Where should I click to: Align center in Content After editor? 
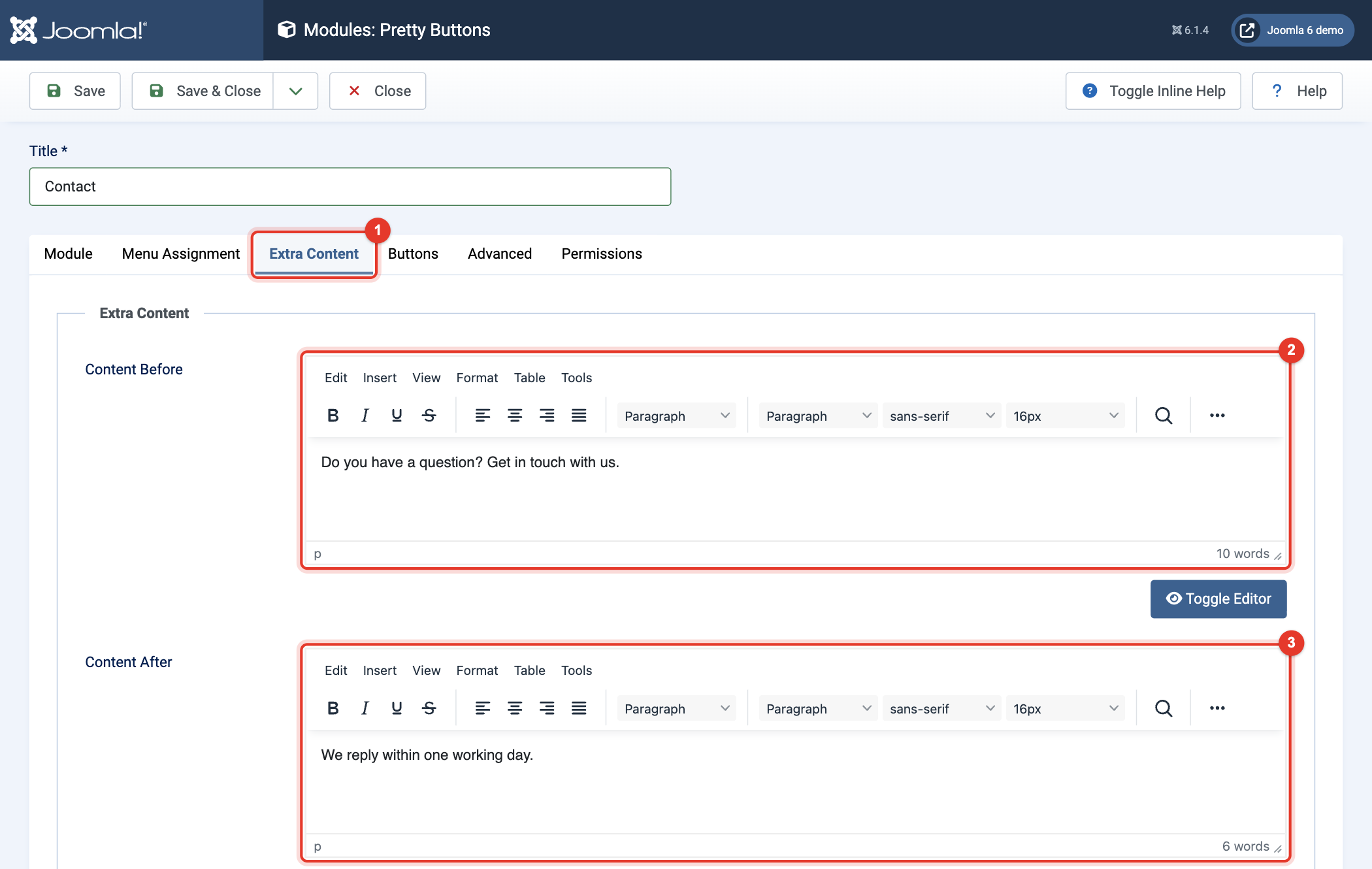[x=515, y=708]
